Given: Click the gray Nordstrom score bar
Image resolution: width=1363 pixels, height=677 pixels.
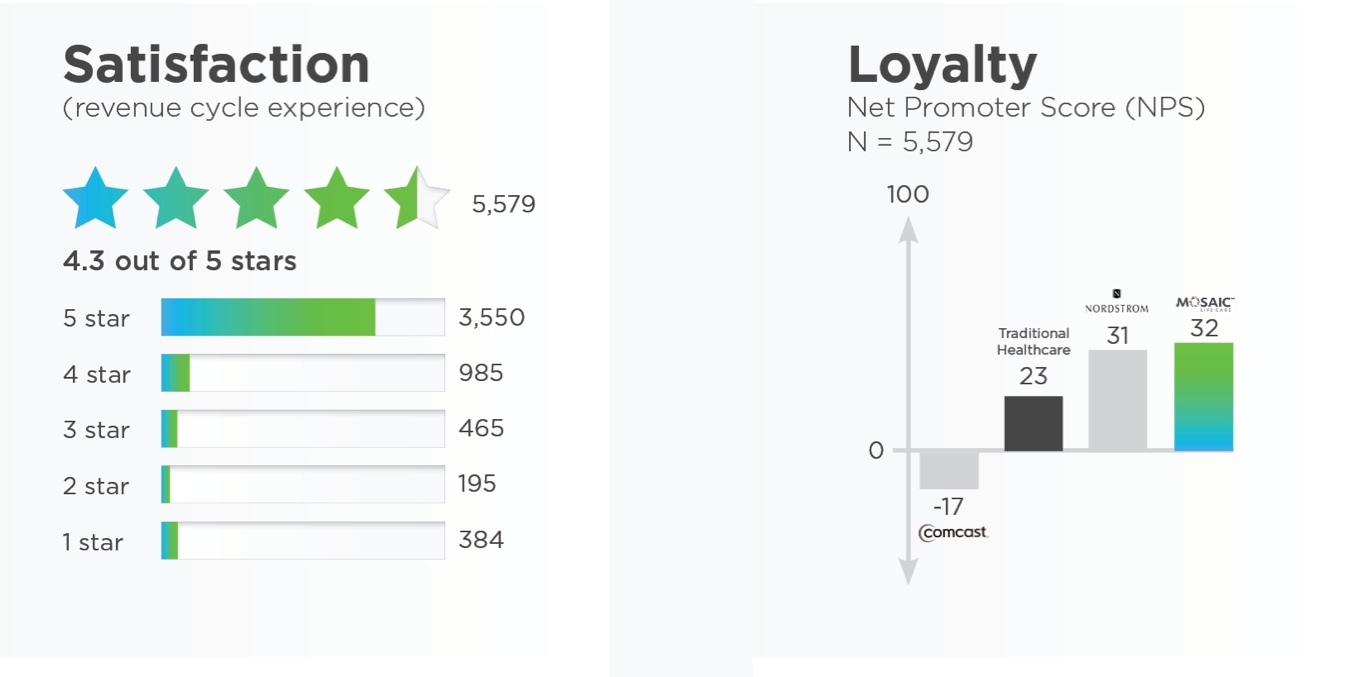Looking at the screenshot, I should (1117, 400).
